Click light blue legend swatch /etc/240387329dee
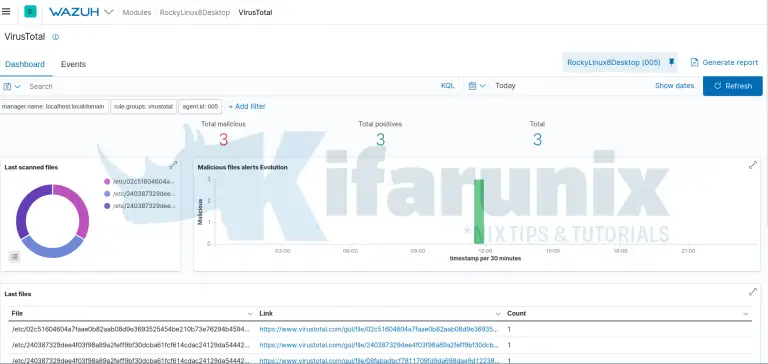 point(107,194)
